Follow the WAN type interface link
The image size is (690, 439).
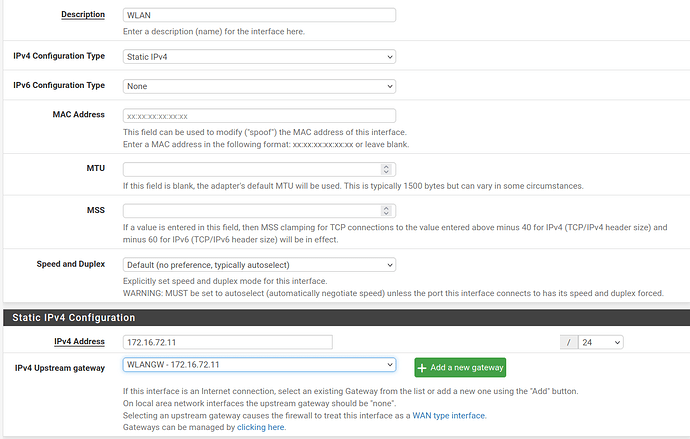[x=448, y=415]
